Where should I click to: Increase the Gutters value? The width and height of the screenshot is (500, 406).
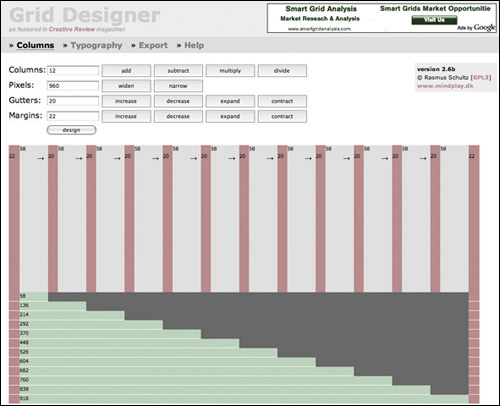point(126,101)
